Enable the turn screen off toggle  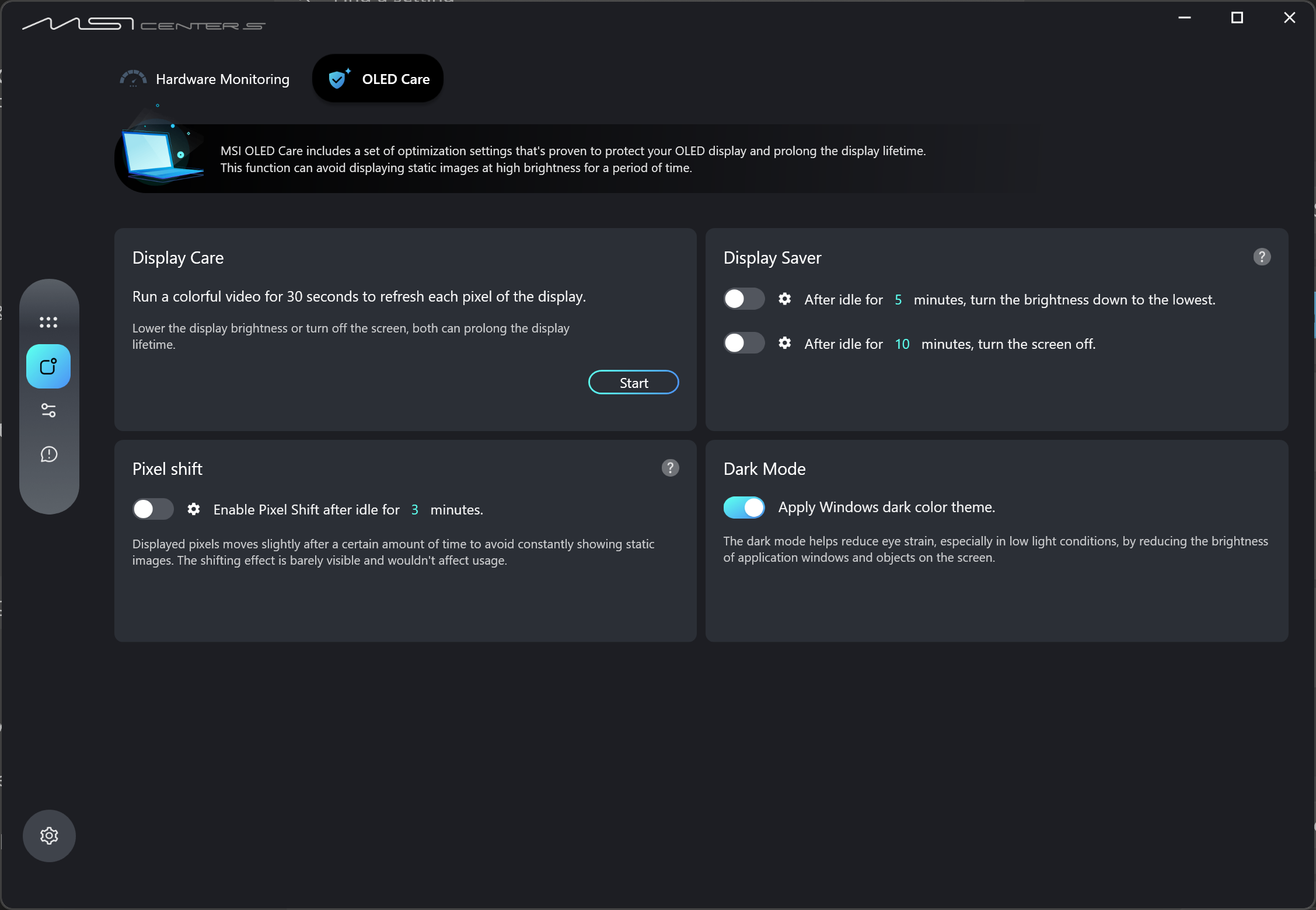744,343
